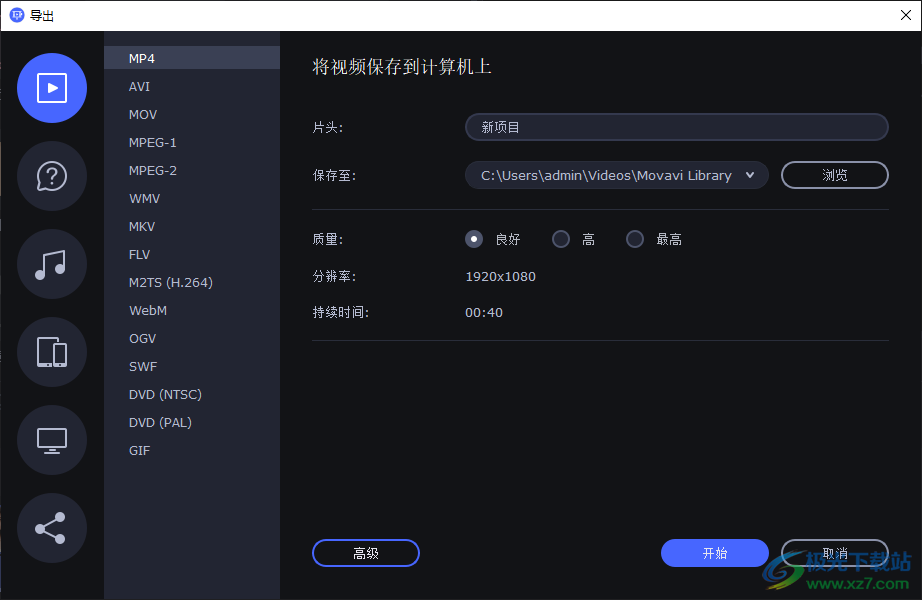Choose 最高 quality
Screen dimensions: 922x600
pos(634,238)
